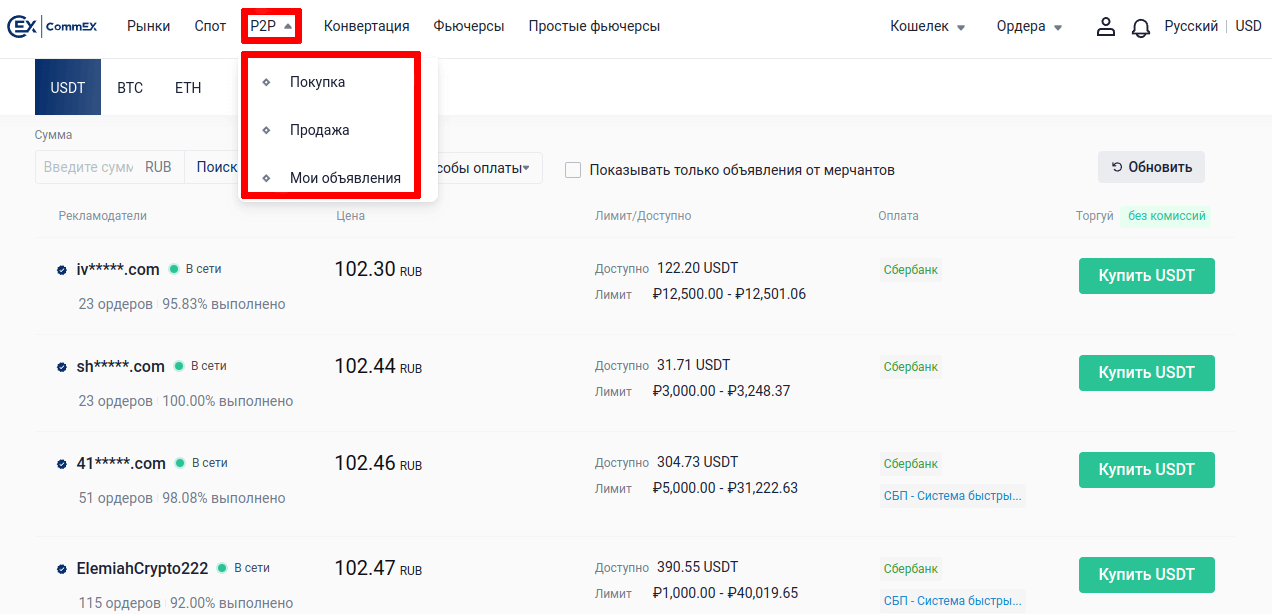Click verified badge next to iv*****.com
This screenshot has height=614, width=1272.
click(x=62, y=270)
